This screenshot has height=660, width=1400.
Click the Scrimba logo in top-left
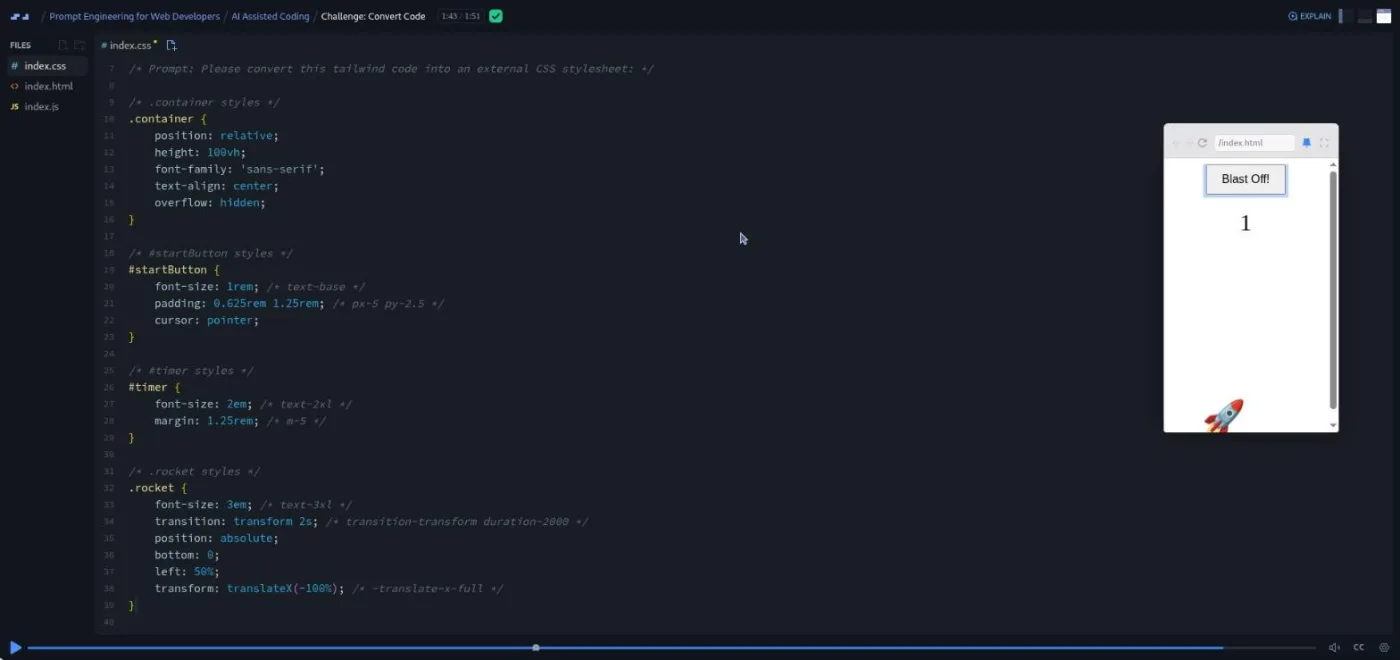point(19,16)
